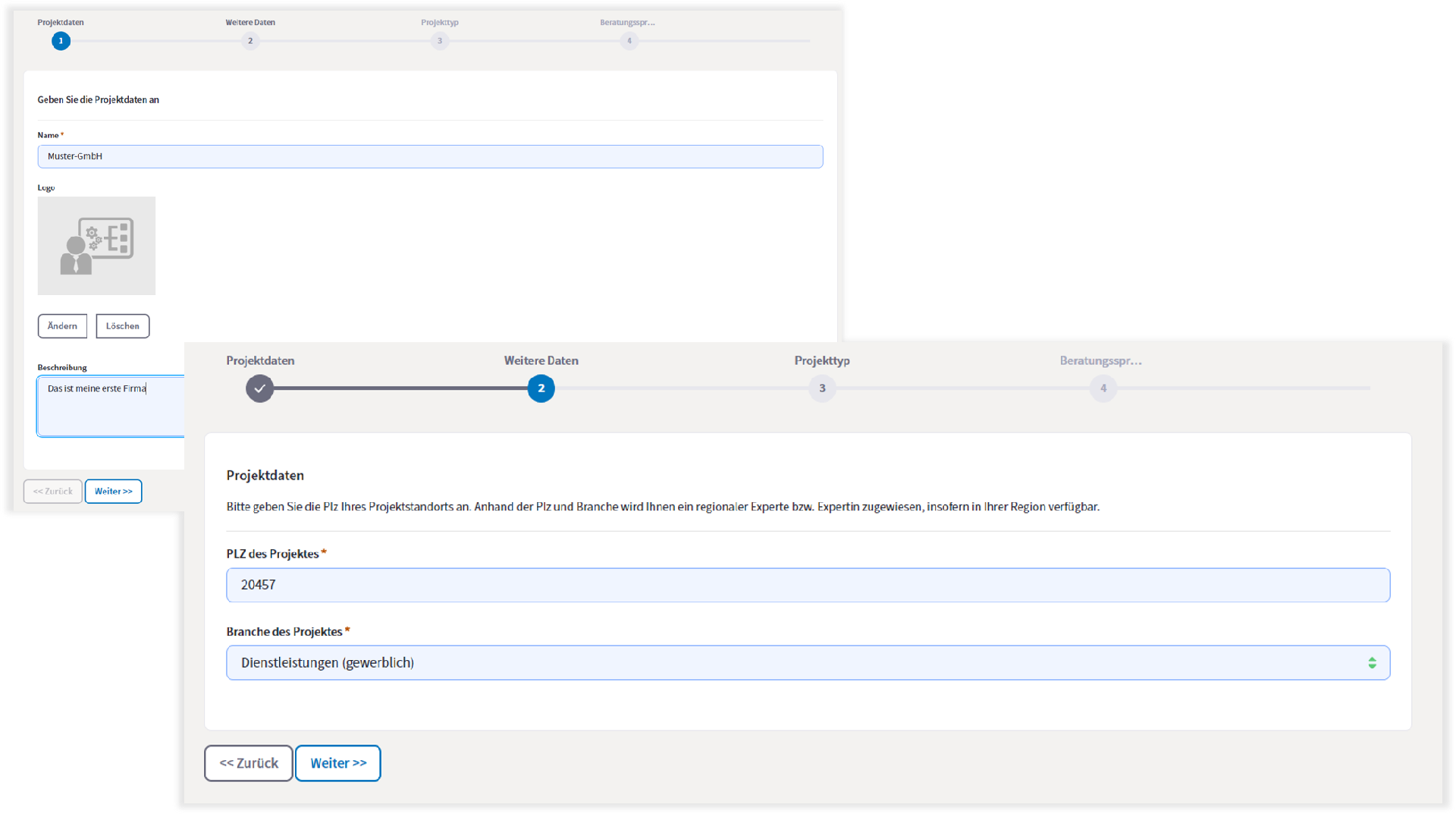Focus the Name field containing Muster-GmbH
1456x814 pixels.
click(430, 156)
